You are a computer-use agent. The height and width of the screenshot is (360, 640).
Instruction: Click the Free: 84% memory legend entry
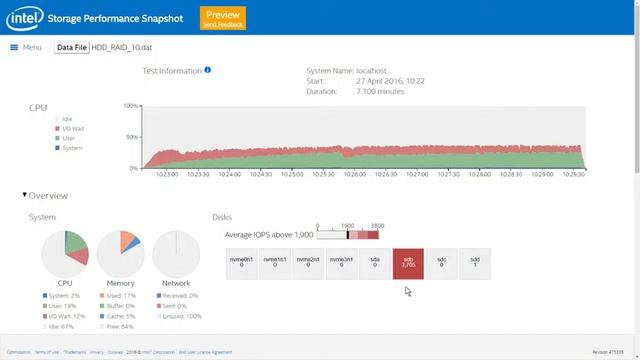point(117,327)
